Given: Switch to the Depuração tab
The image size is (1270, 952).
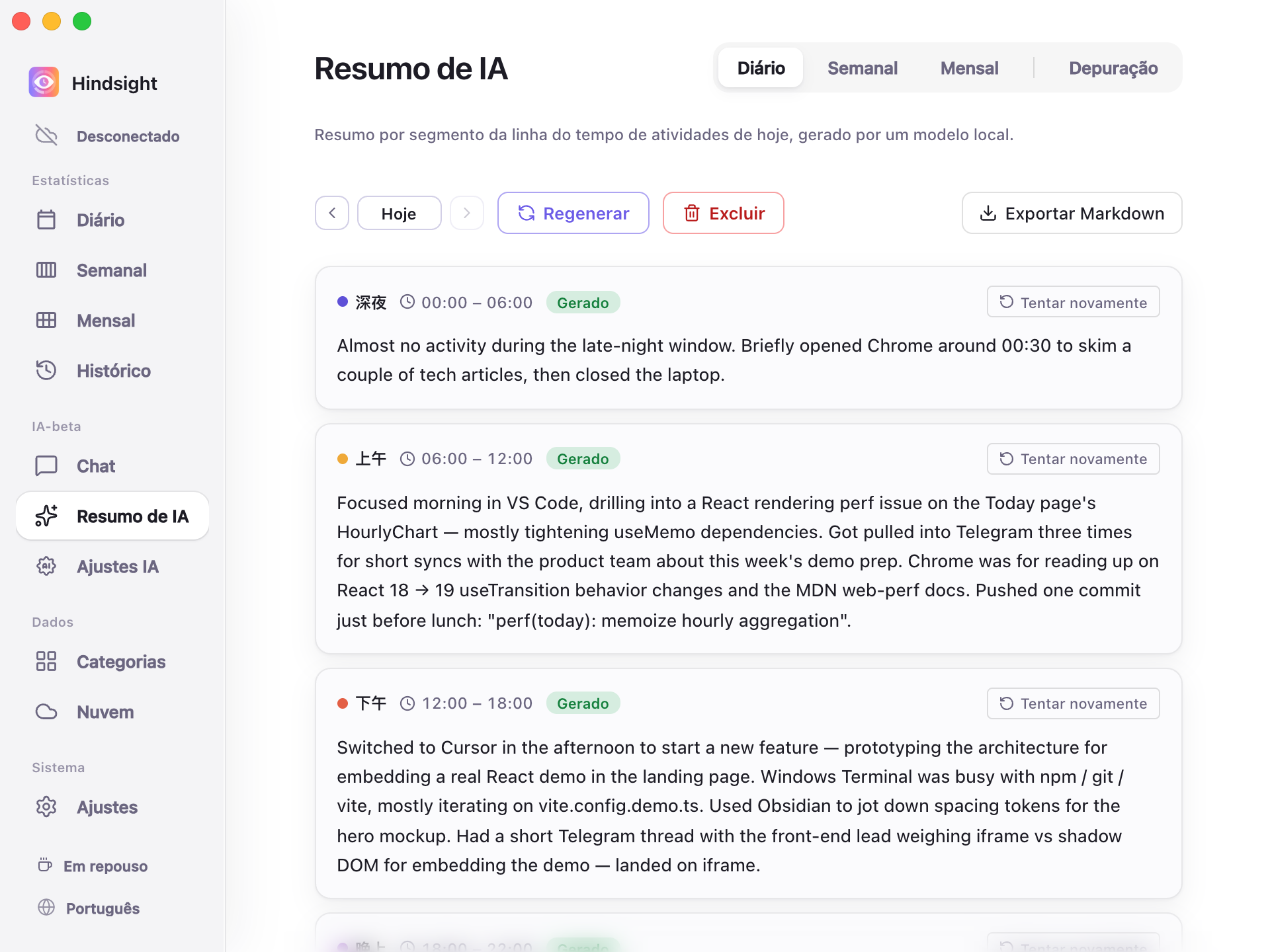Looking at the screenshot, I should click(1113, 68).
